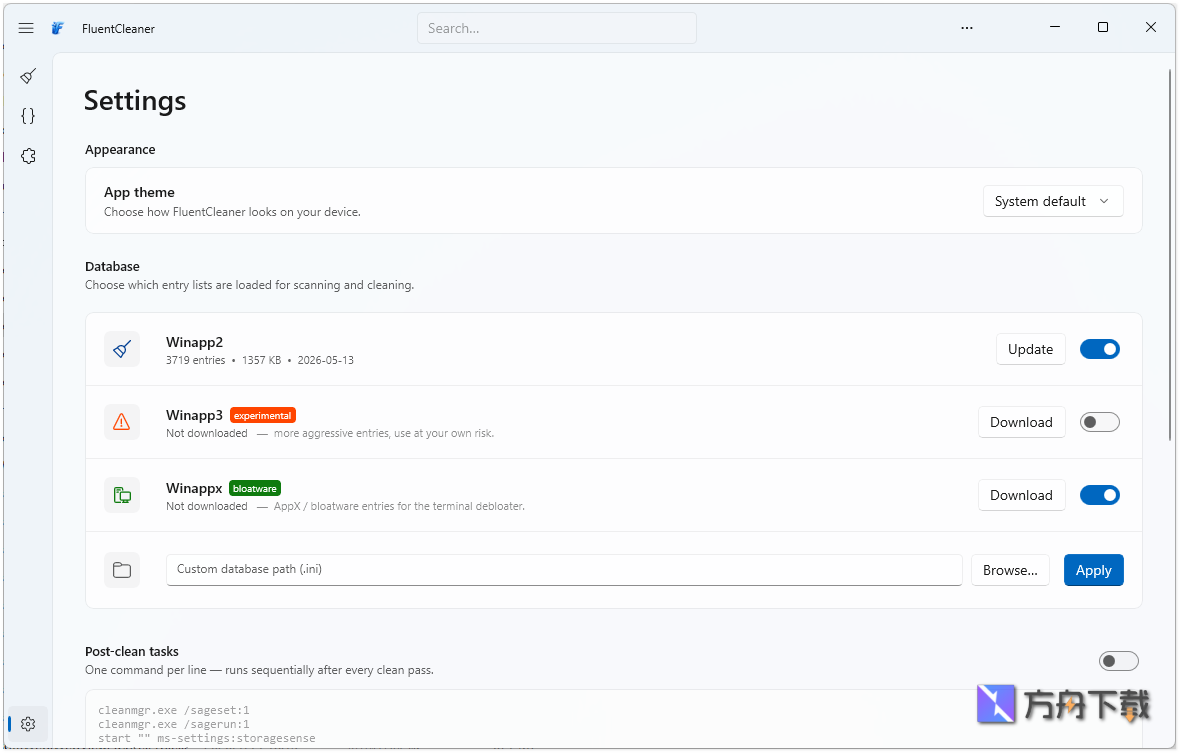Click the Browse... button
The width and height of the screenshot is (1180, 753).
1010,570
